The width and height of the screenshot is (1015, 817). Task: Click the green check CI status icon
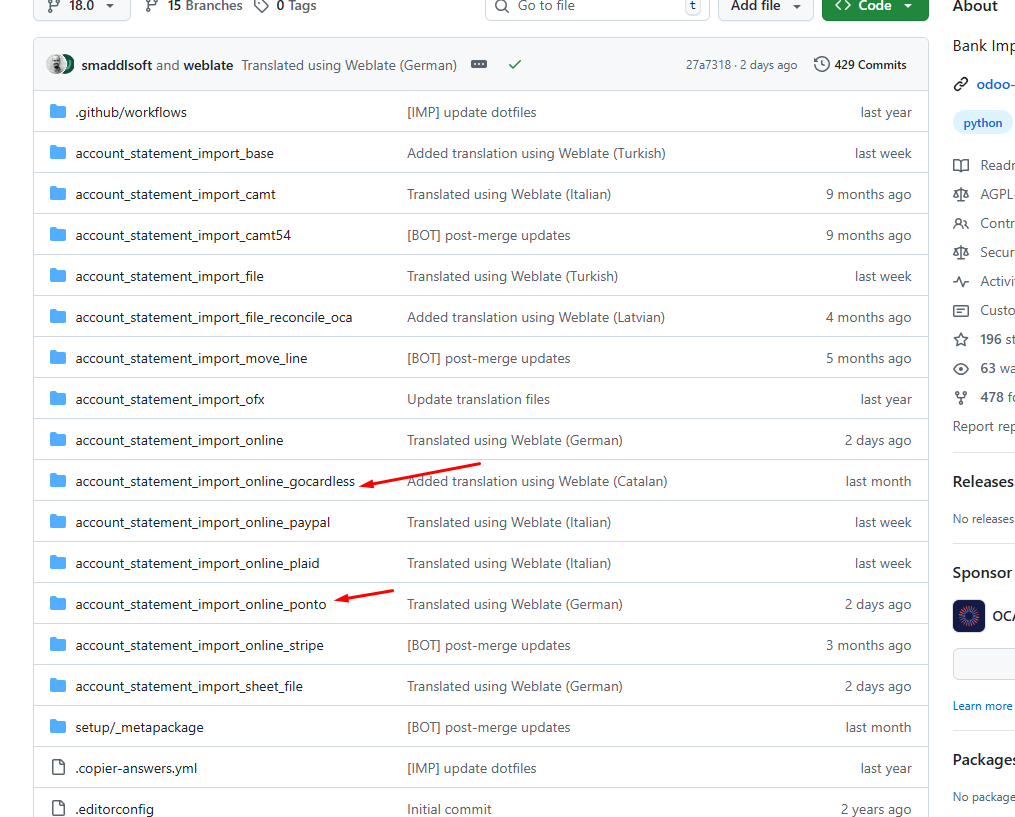coord(515,65)
